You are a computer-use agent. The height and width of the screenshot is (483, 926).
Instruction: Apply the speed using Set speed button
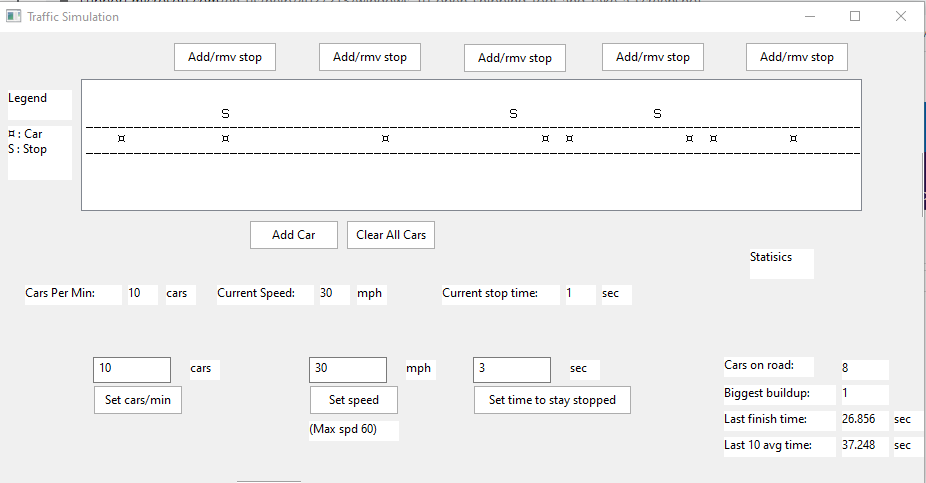(353, 400)
